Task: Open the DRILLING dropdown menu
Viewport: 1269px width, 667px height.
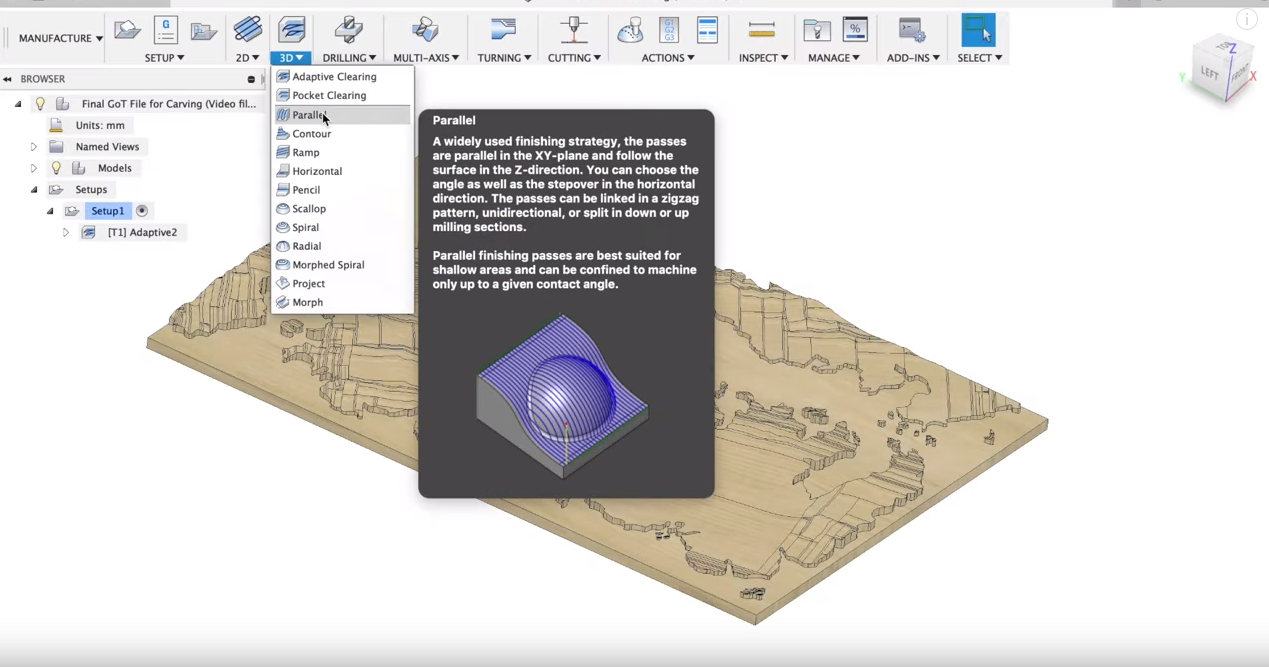Action: pyautogui.click(x=349, y=58)
